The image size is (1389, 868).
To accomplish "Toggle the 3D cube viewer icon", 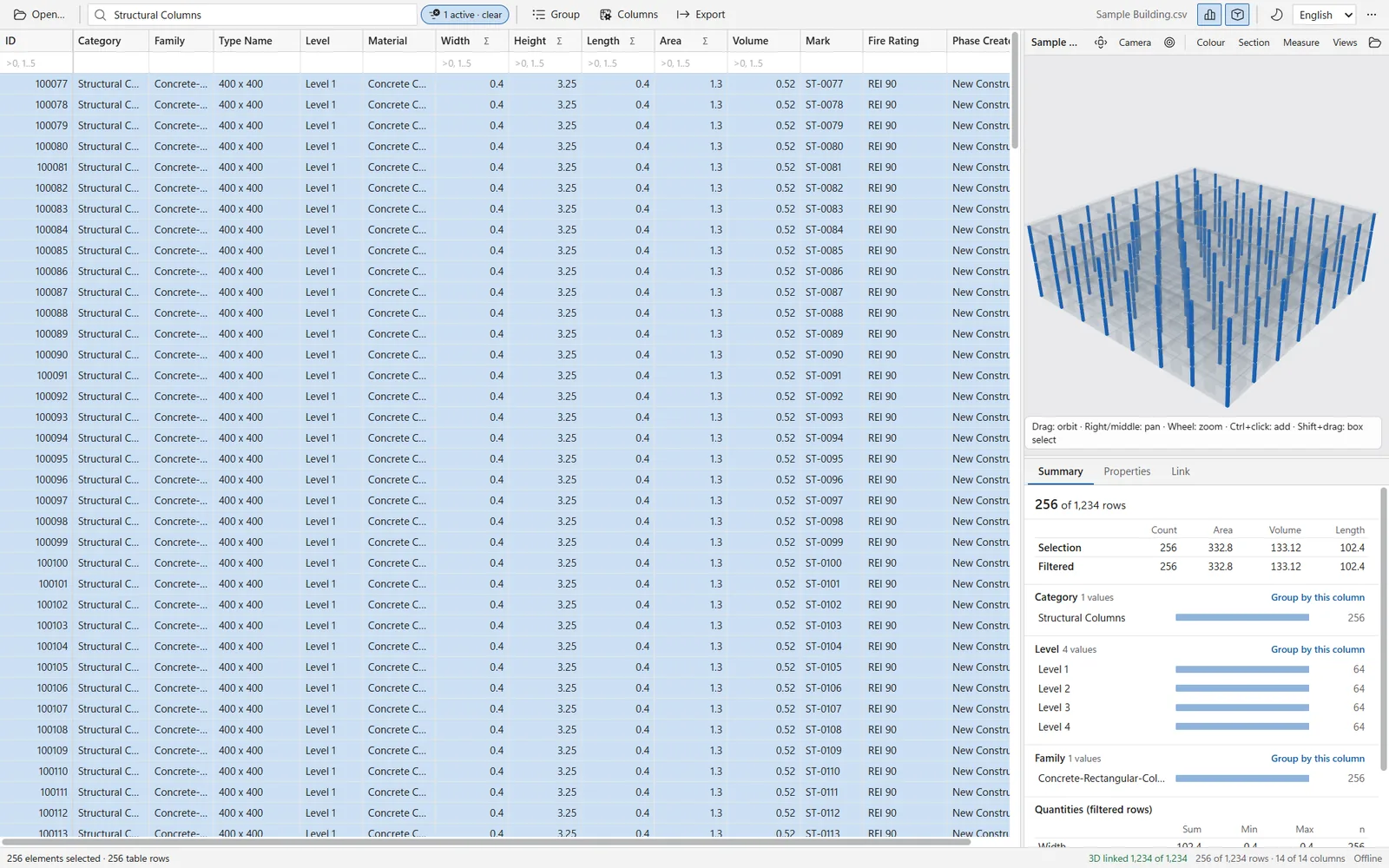I will [x=1237, y=15].
